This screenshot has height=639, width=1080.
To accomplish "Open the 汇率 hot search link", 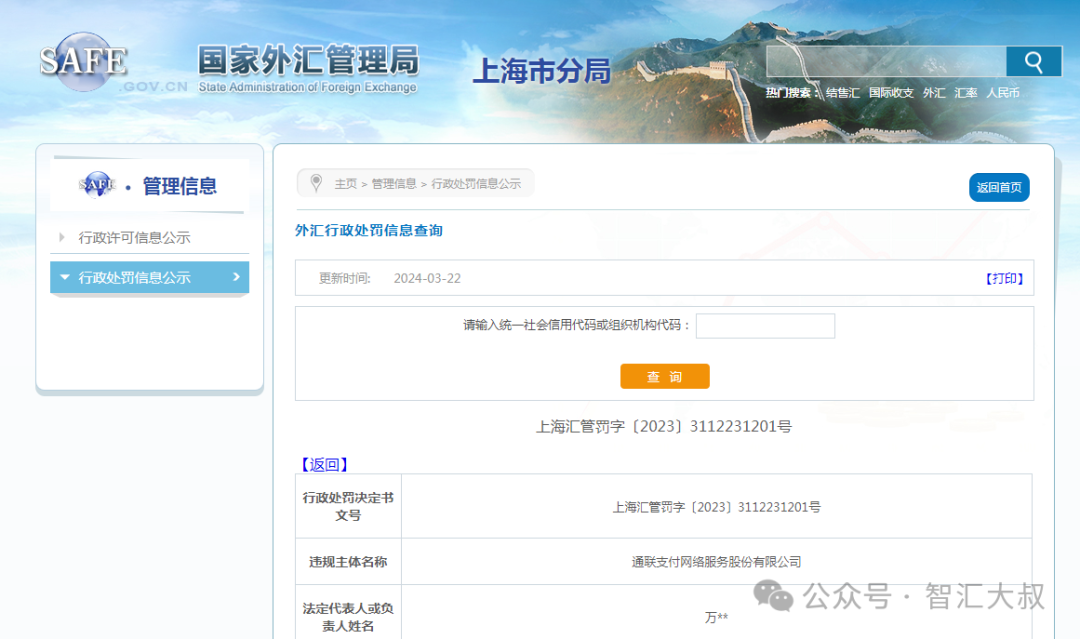I will (x=966, y=93).
